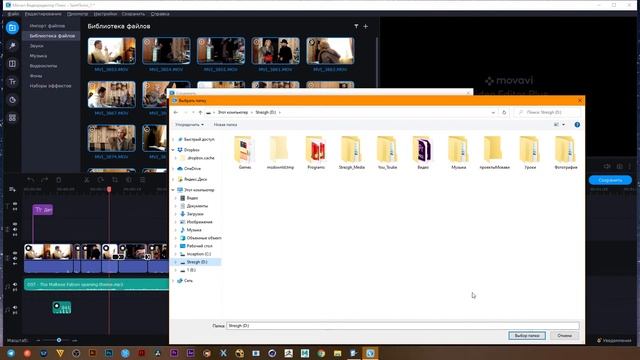
Task: Click the timeline scale slider handle
Action: point(59,340)
